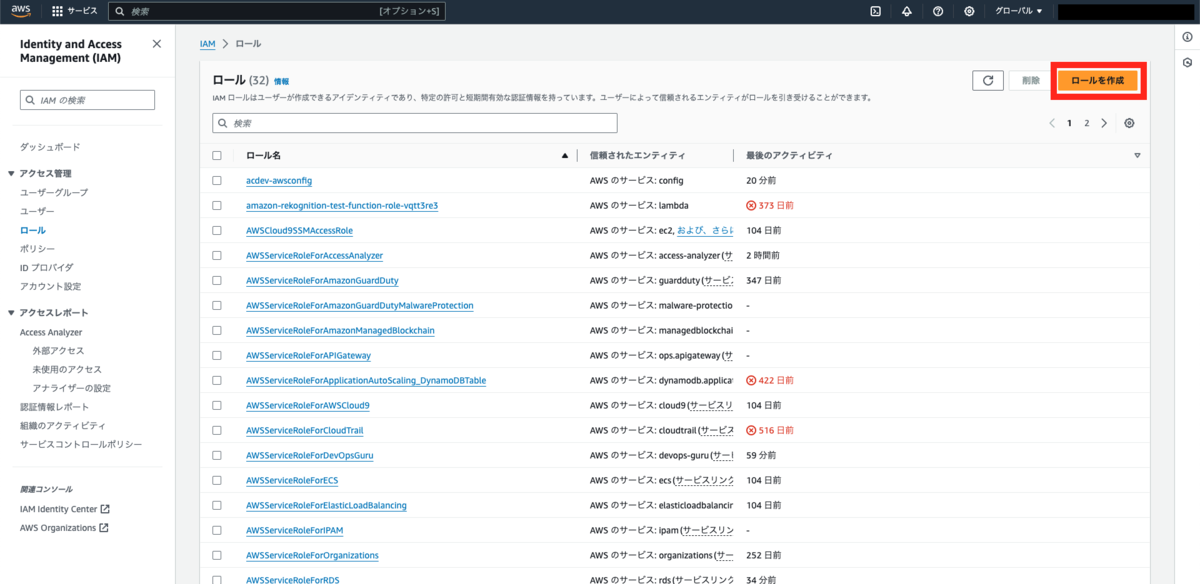Open ダッシュボード in sidebar
Screen dimensions: 1200x584
(50, 147)
